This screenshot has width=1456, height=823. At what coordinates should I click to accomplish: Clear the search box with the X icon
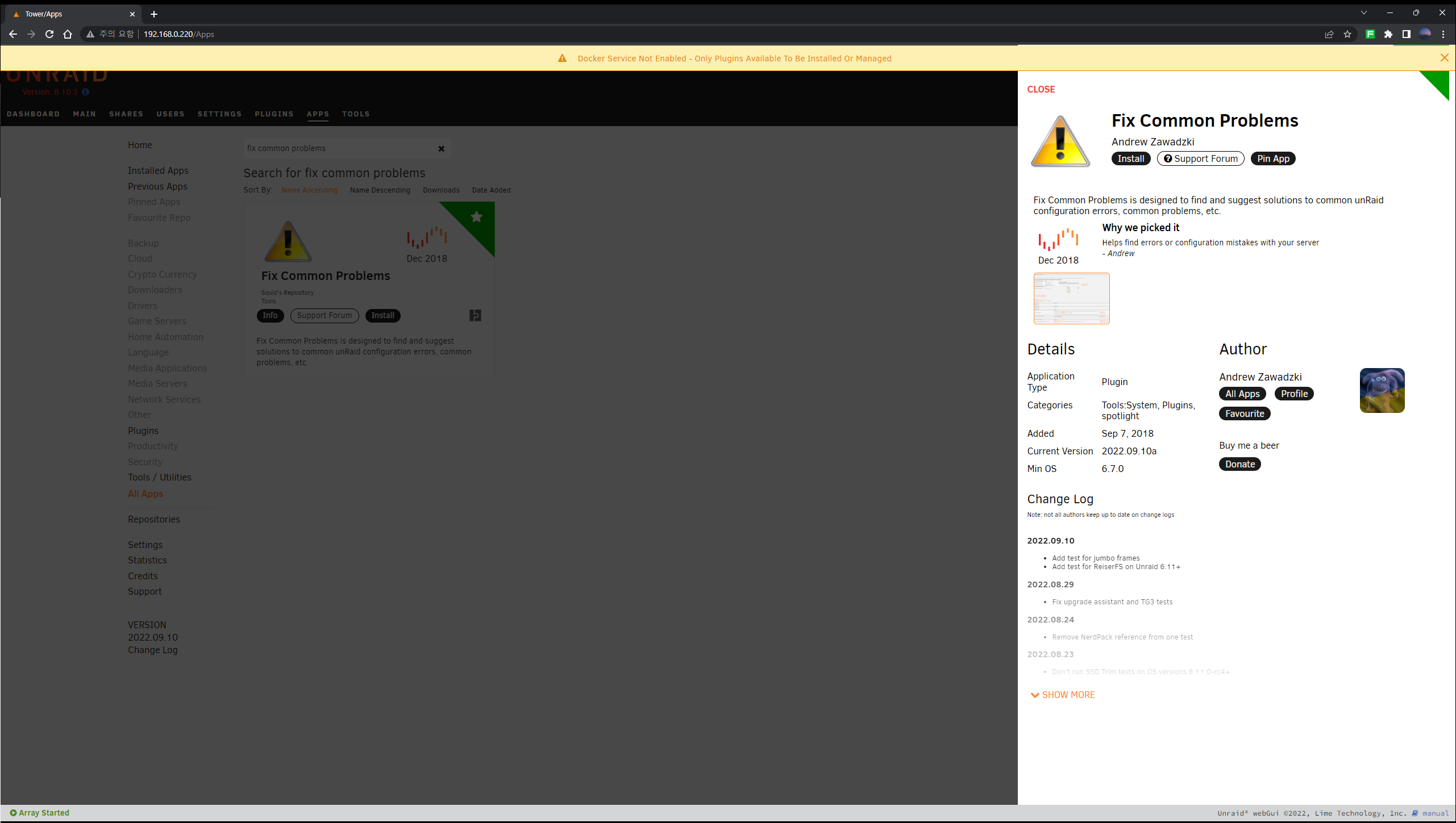point(441,149)
